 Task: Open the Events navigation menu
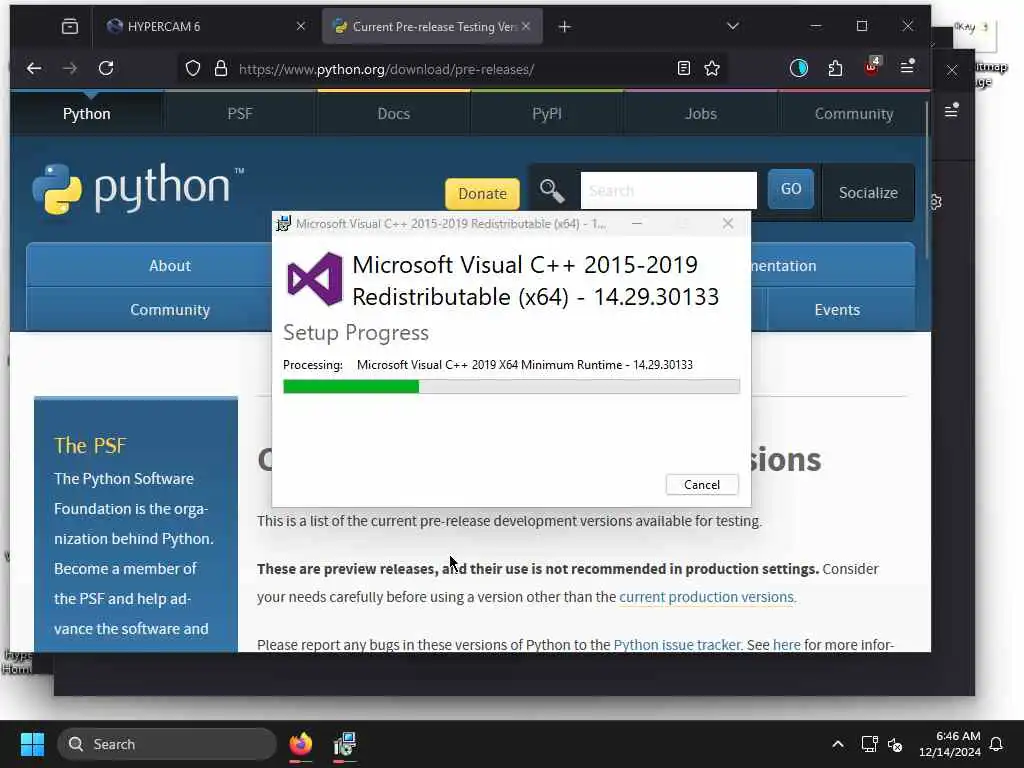point(837,310)
